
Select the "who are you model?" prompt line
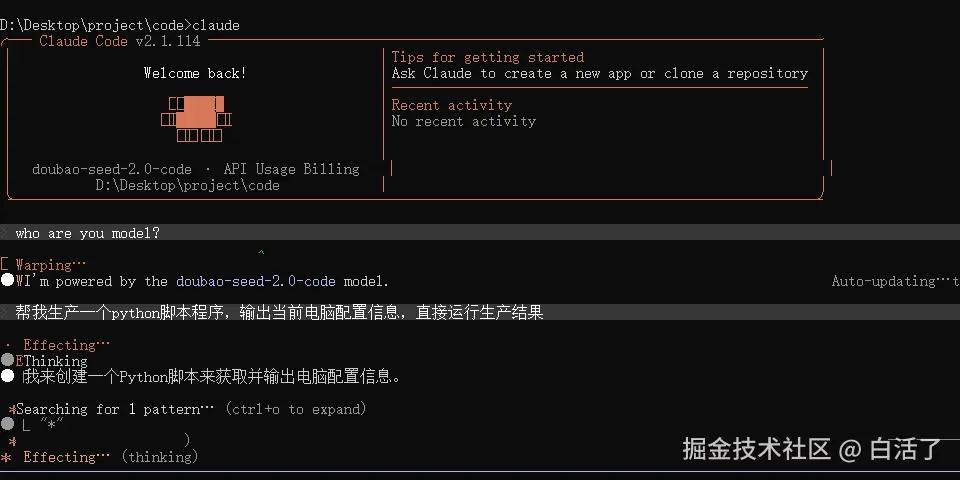click(x=88, y=233)
